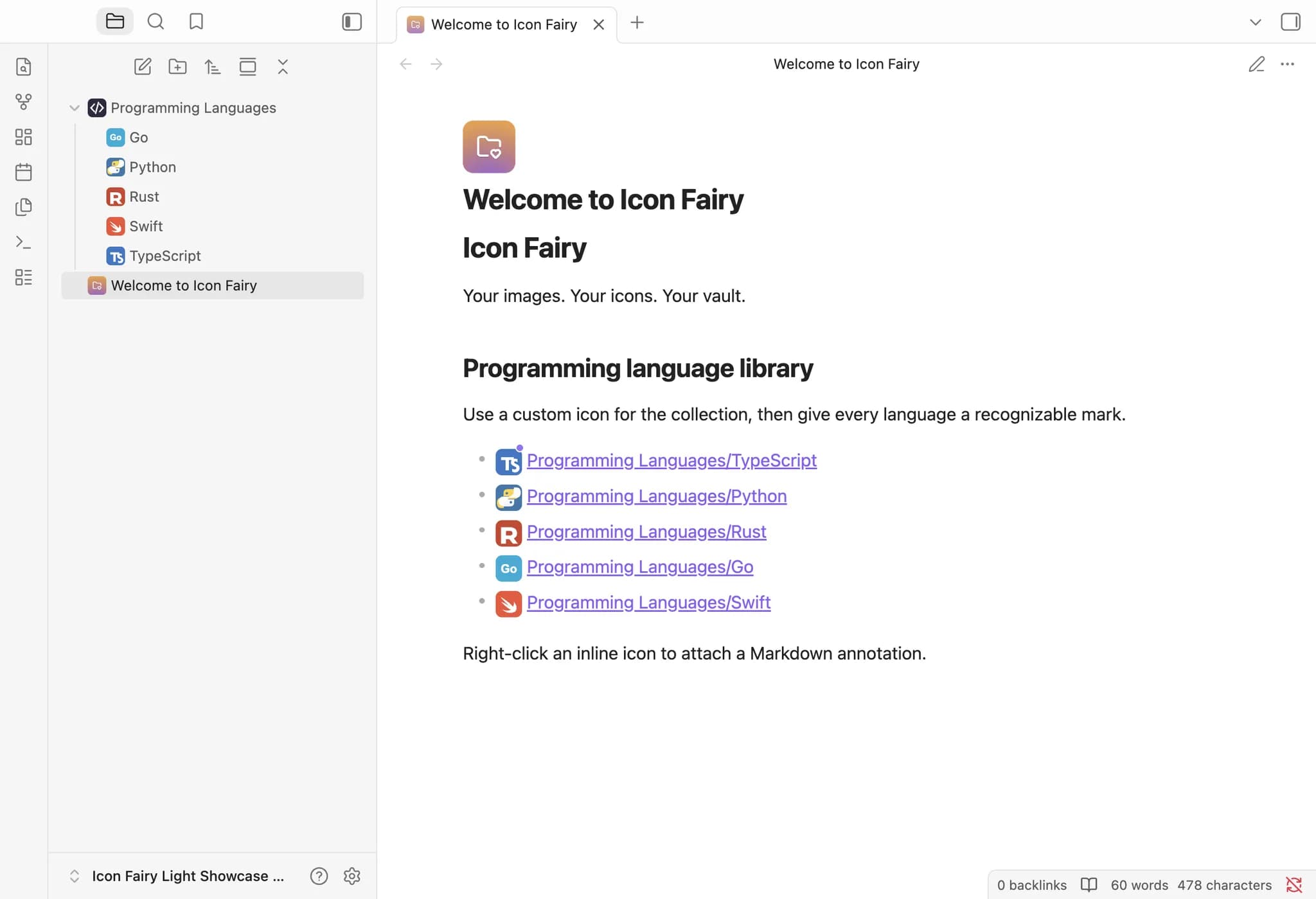Open daily note calendar ribbon icon

(24, 172)
